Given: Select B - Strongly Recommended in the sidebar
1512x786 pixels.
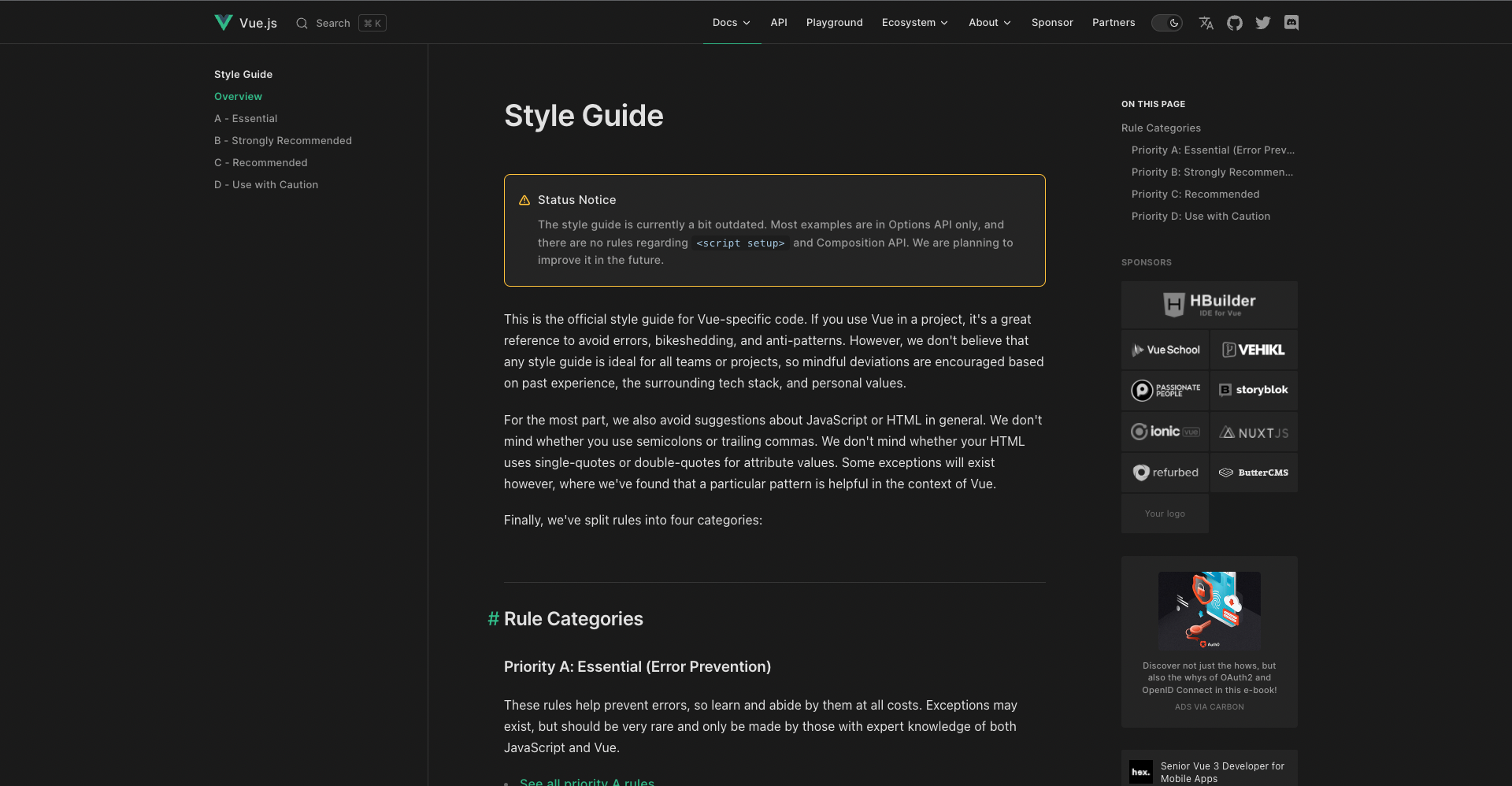Looking at the screenshot, I should tap(283, 140).
